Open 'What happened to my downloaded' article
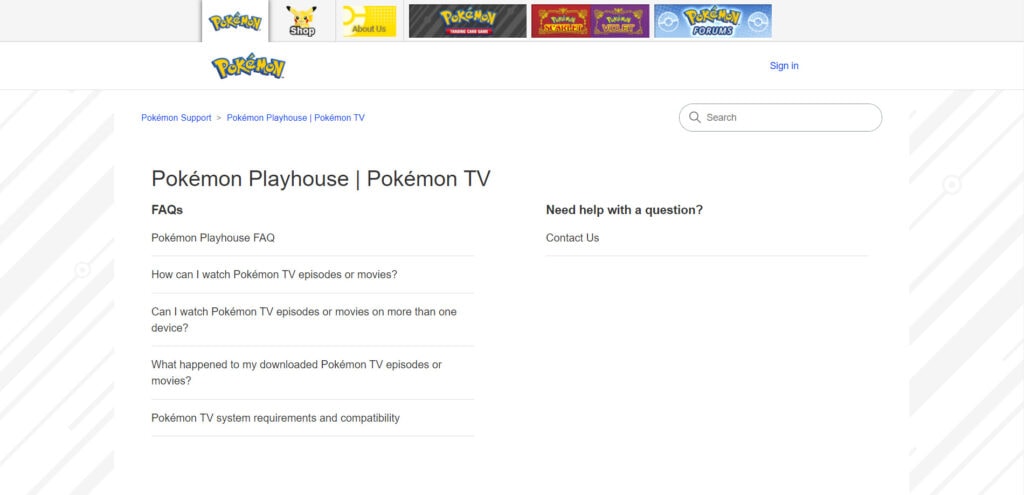The width and height of the screenshot is (1024, 495). [296, 372]
